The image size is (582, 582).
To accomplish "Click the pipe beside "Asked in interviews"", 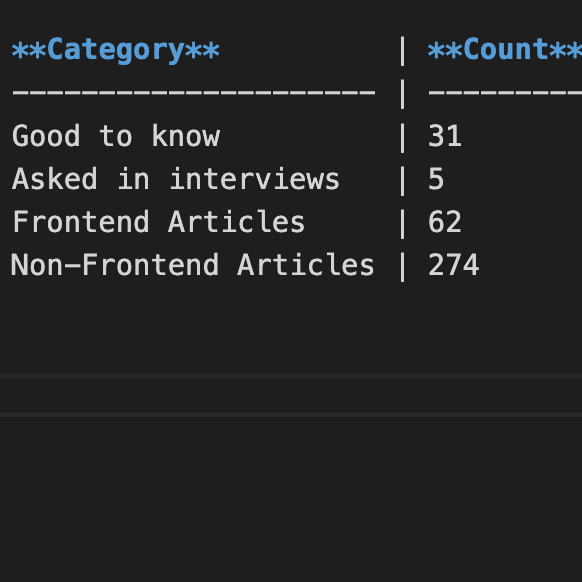I will click(402, 180).
